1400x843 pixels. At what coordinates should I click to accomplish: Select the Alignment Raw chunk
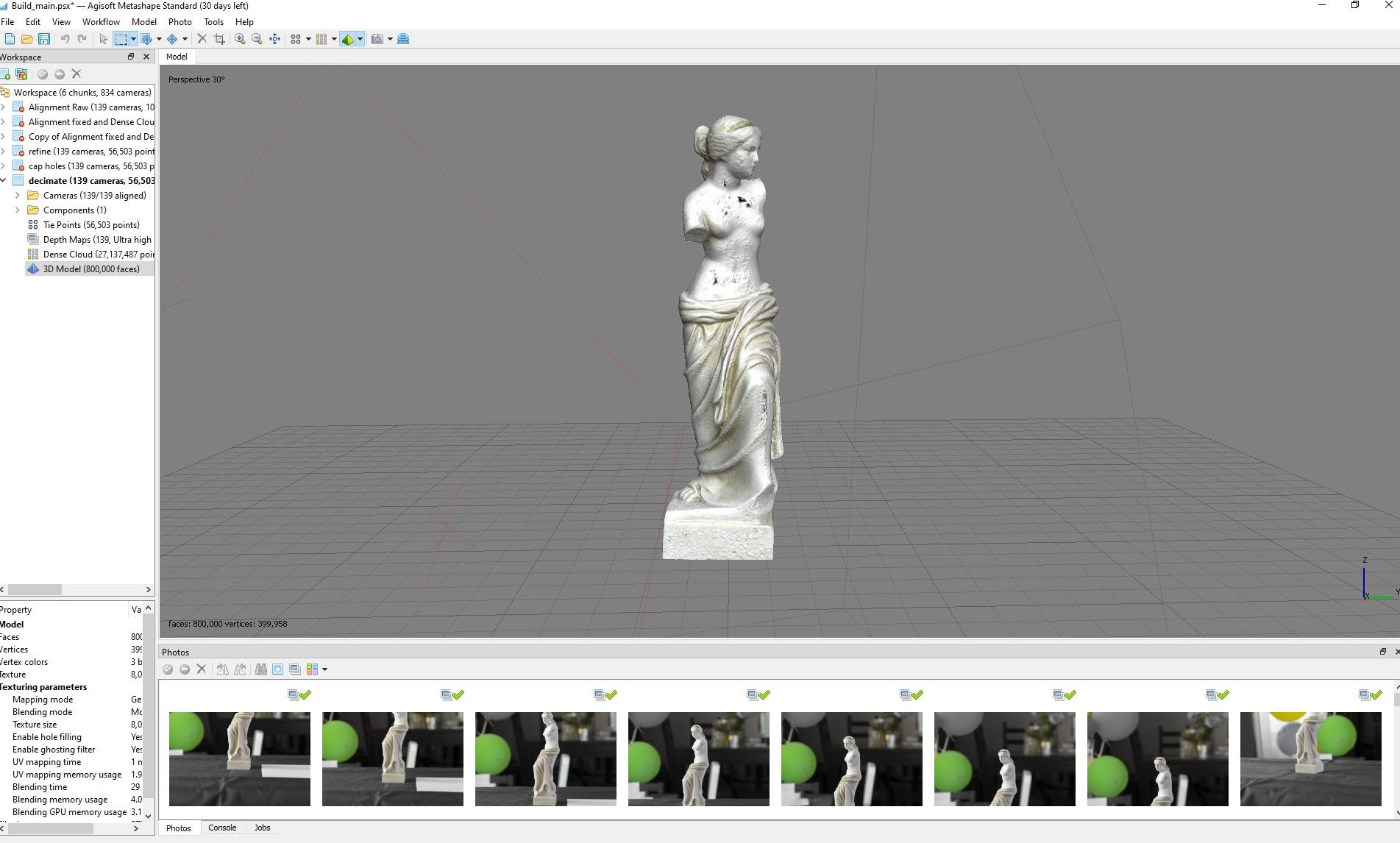83,107
